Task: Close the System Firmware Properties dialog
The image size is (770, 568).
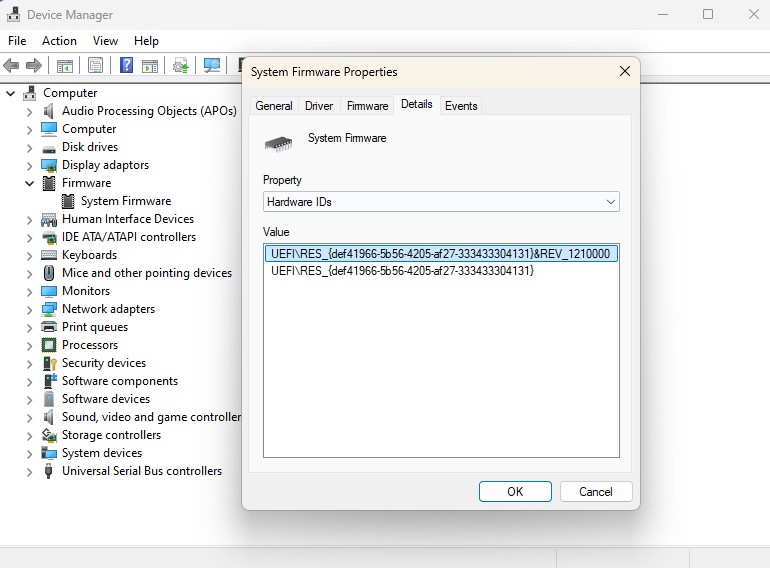Action: [625, 72]
